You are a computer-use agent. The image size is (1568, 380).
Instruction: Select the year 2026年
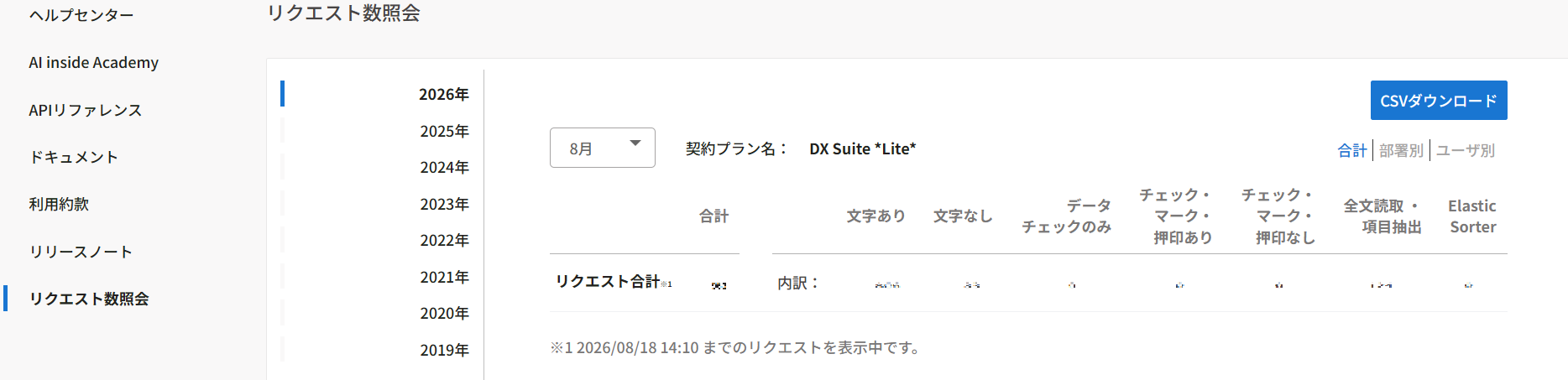pyautogui.click(x=444, y=94)
